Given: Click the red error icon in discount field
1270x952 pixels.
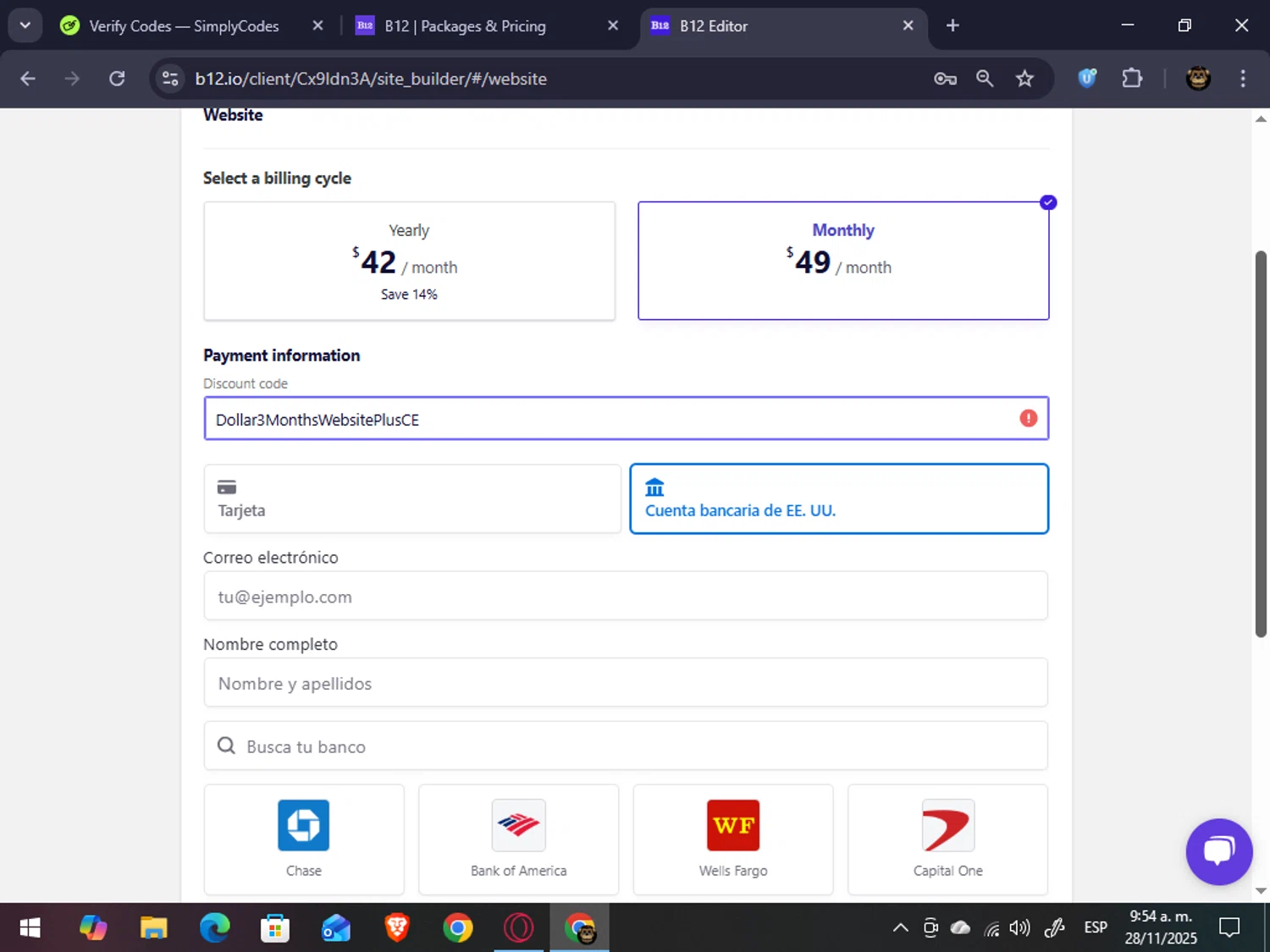Looking at the screenshot, I should (1029, 418).
